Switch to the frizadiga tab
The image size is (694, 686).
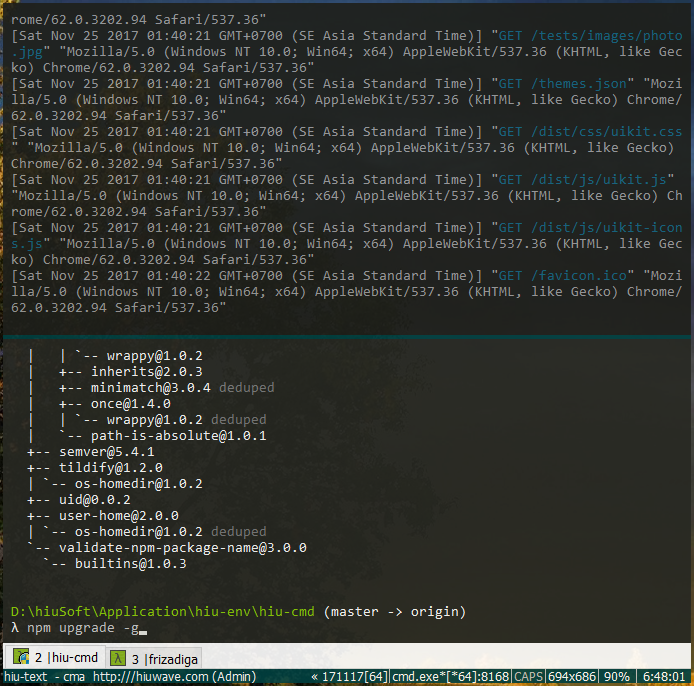(x=154, y=659)
